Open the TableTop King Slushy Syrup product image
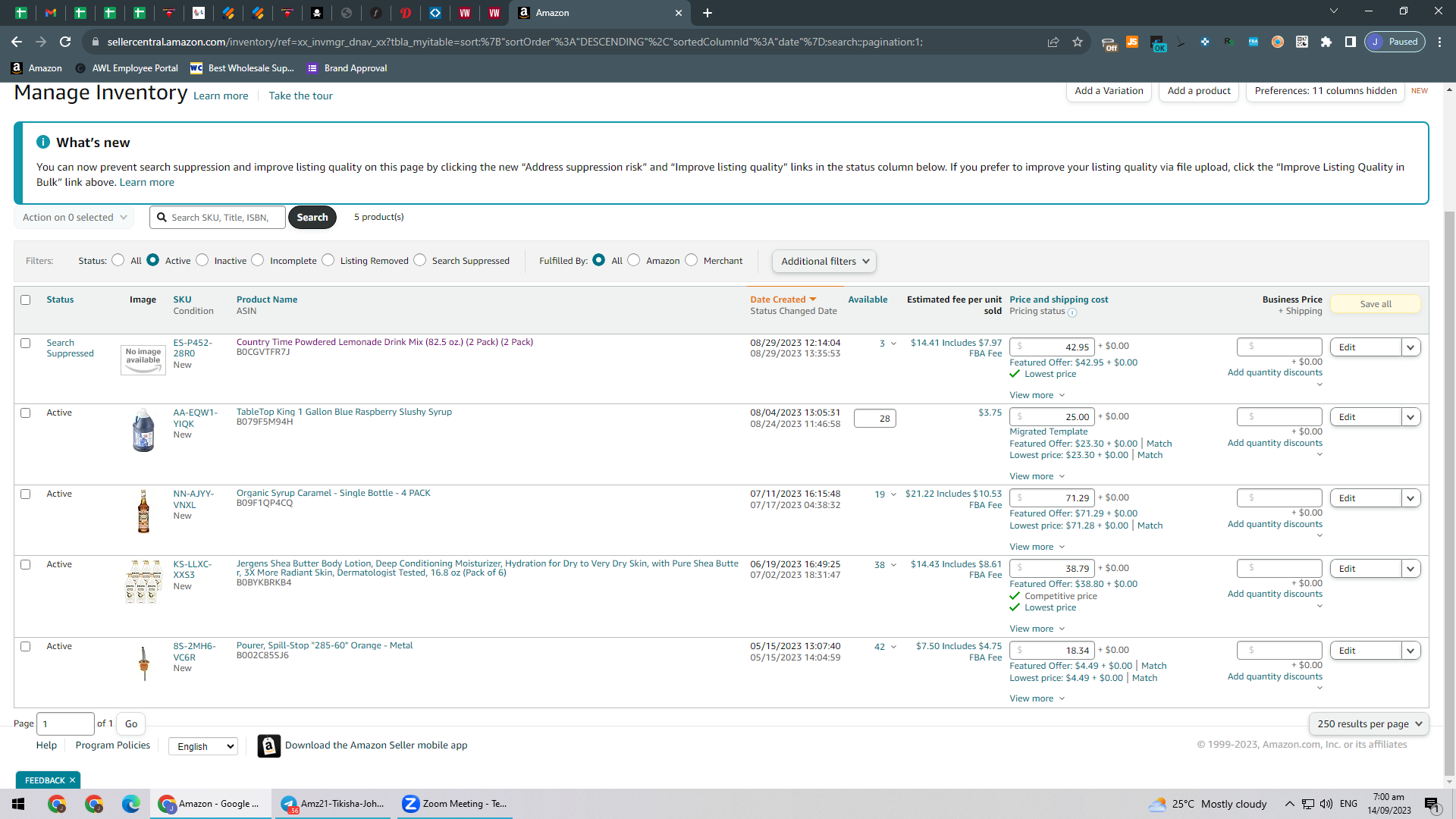 click(143, 430)
